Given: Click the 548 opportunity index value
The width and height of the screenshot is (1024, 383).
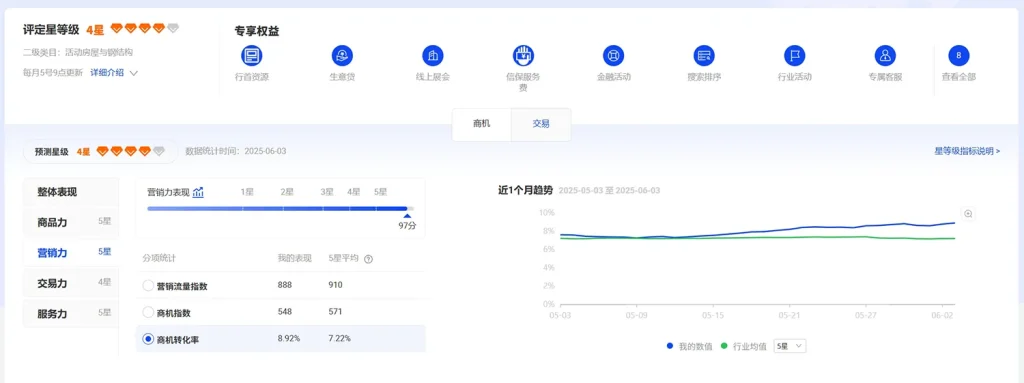Looking at the screenshot, I should coord(285,312).
